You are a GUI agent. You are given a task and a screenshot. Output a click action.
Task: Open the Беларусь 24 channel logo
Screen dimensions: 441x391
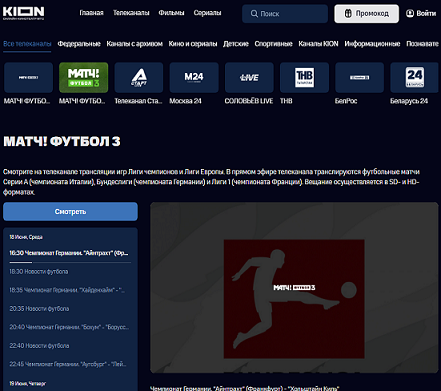tap(415, 77)
